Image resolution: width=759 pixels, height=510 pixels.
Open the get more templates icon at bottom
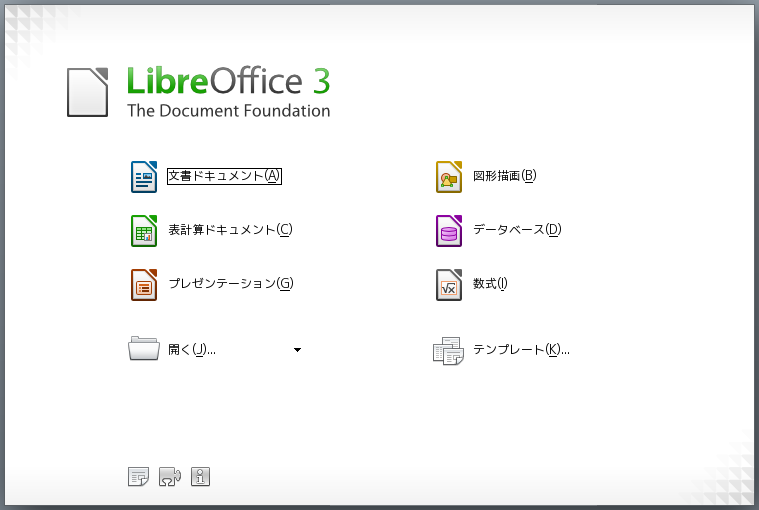138,477
